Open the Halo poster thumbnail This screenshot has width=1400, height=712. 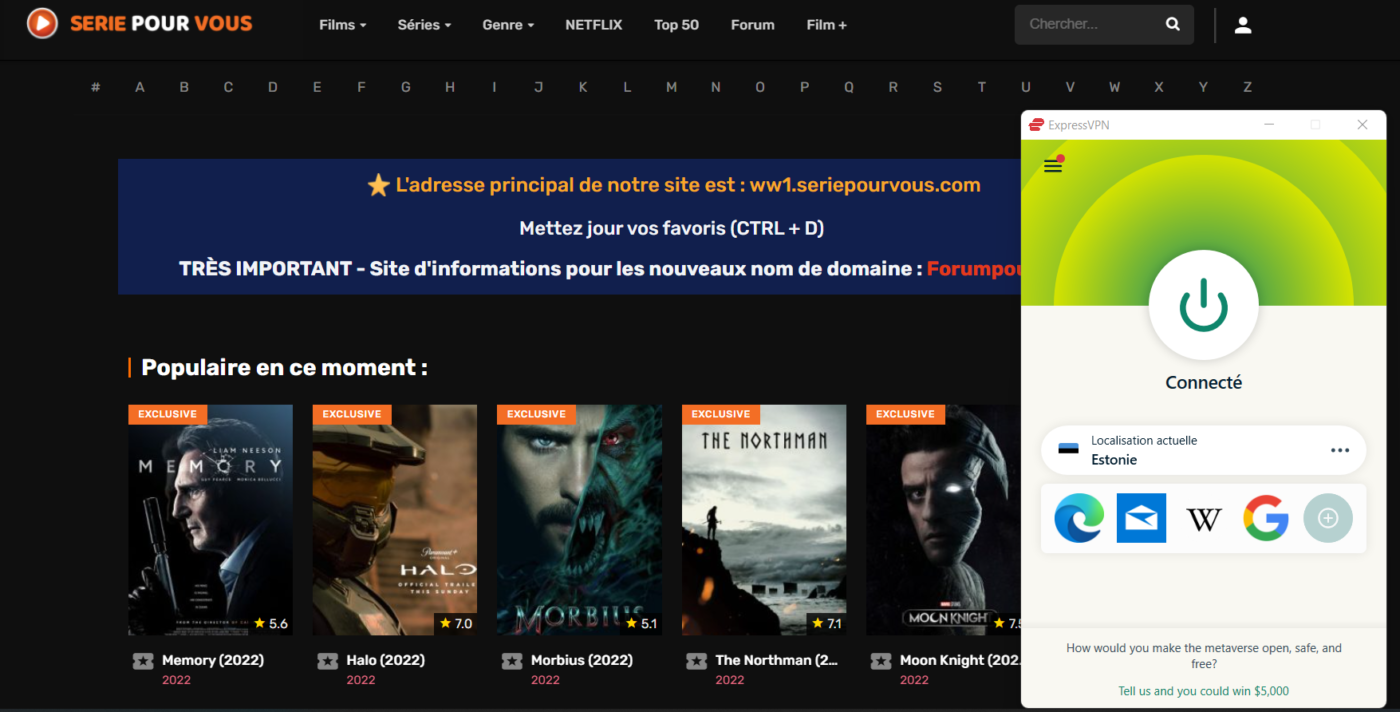pos(395,520)
